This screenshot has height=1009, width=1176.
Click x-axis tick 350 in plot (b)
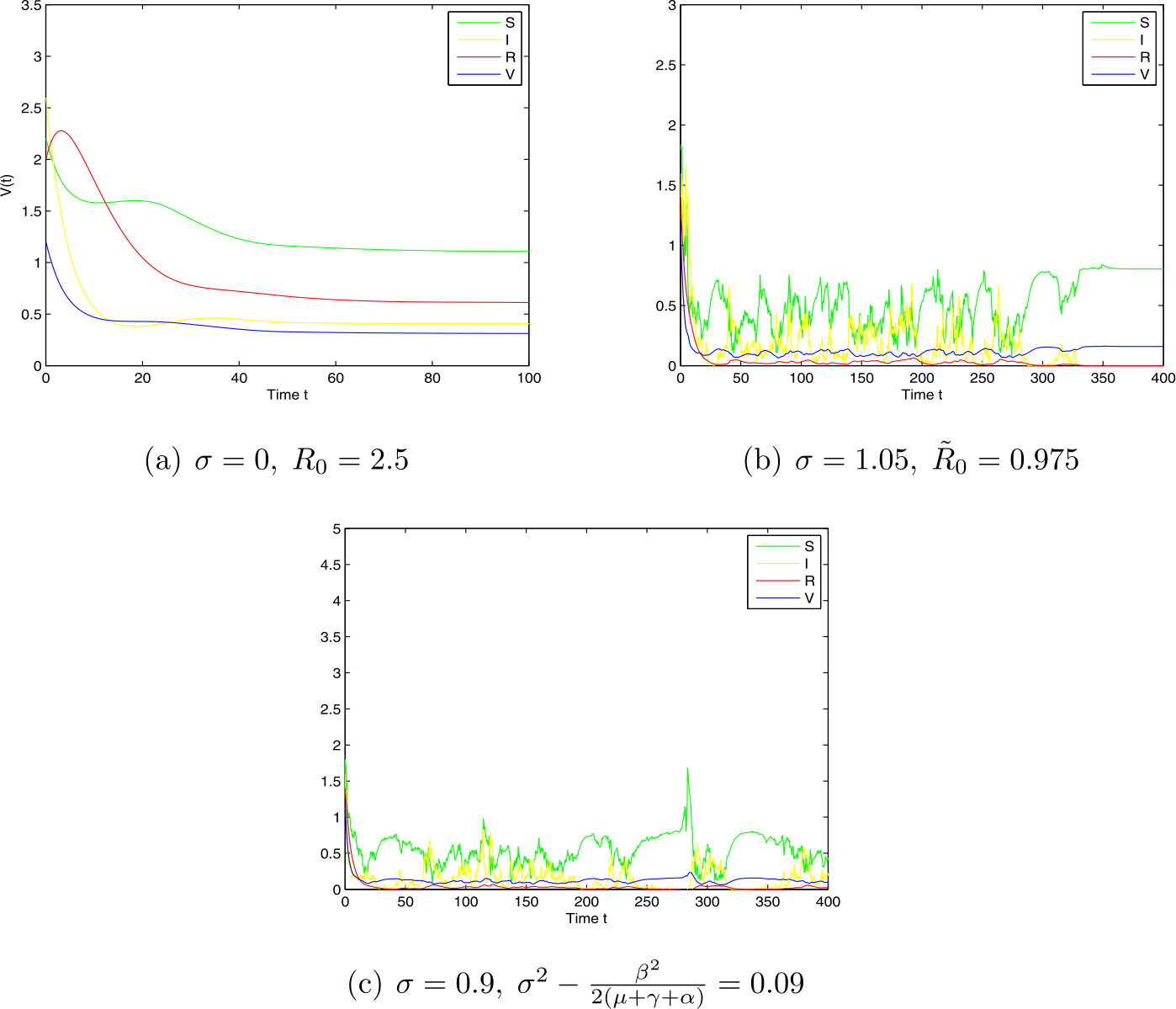[1103, 378]
